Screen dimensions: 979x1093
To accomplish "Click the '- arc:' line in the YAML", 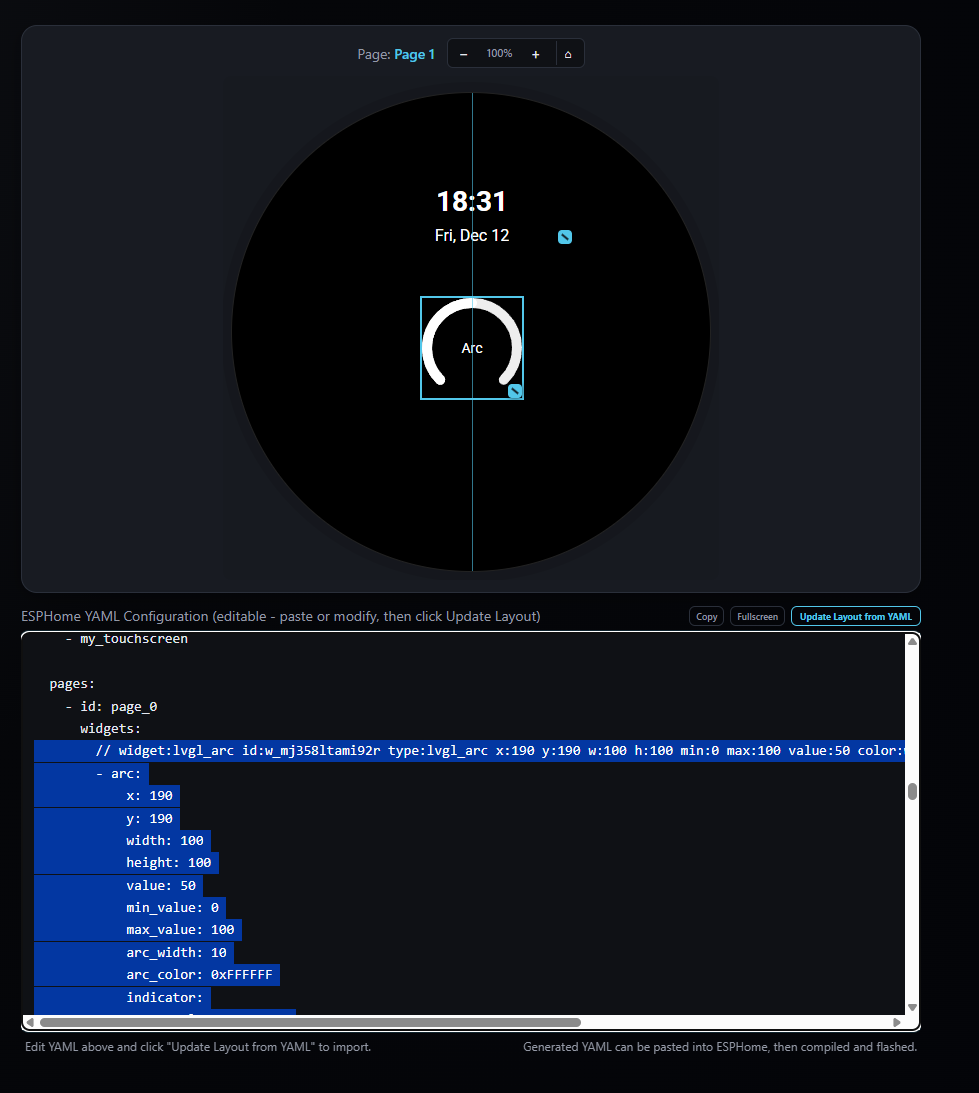I will click(119, 774).
